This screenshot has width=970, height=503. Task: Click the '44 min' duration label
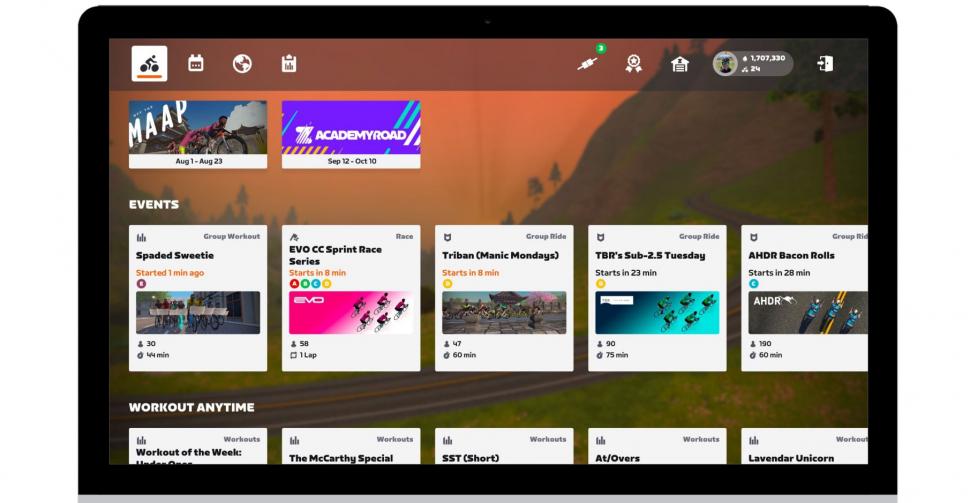point(158,355)
